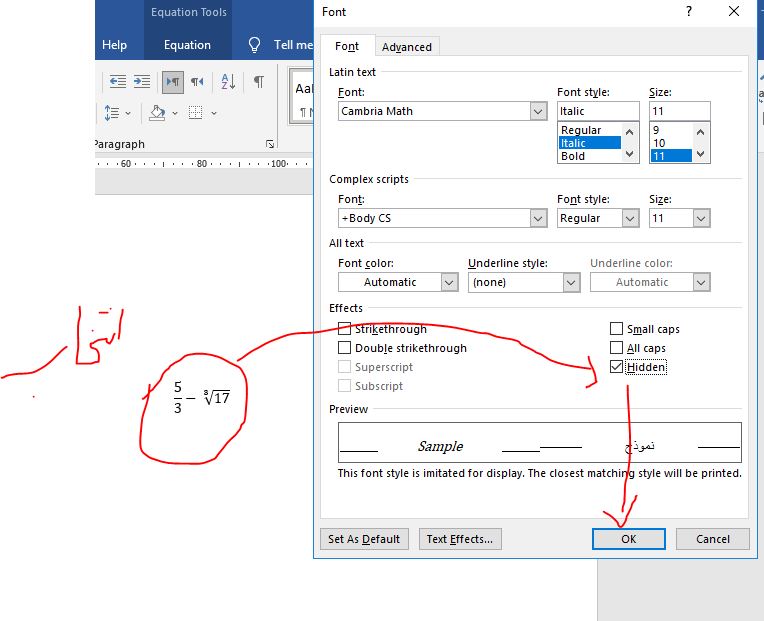Click the Tell me lightbulb icon
This screenshot has width=764, height=621.
coord(254,45)
